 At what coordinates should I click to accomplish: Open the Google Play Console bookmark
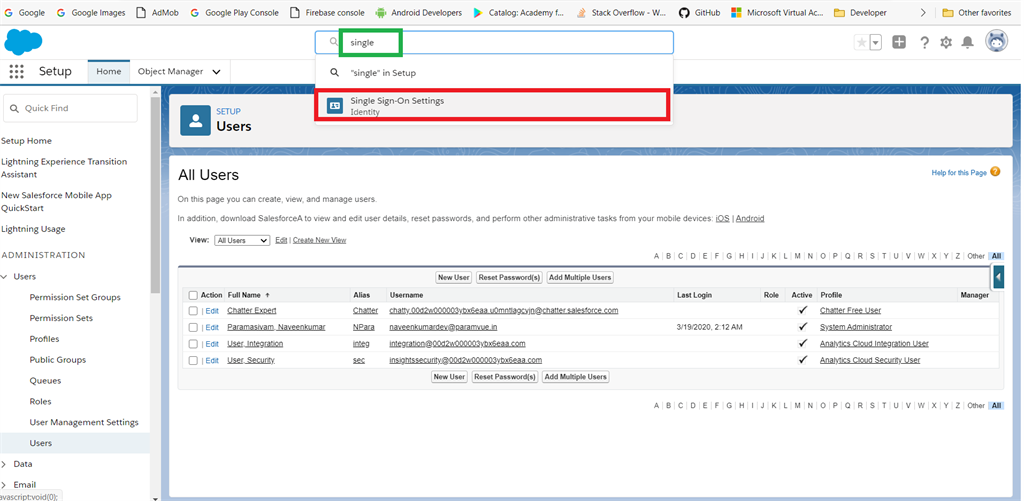click(x=234, y=12)
